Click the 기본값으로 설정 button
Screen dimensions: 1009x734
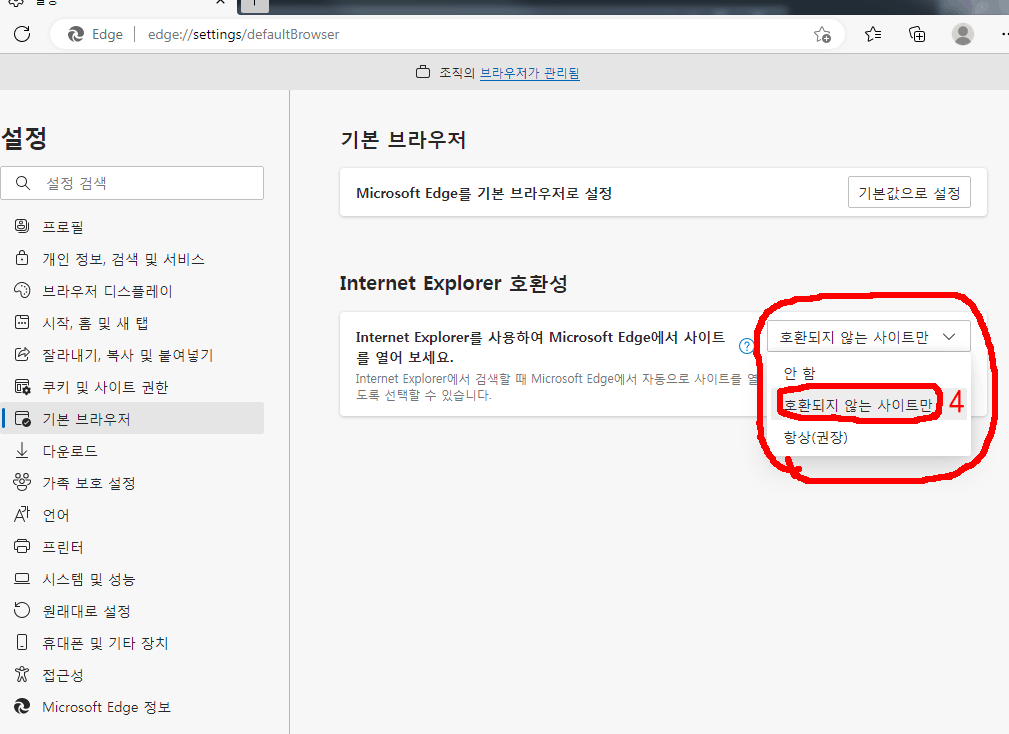(909, 192)
